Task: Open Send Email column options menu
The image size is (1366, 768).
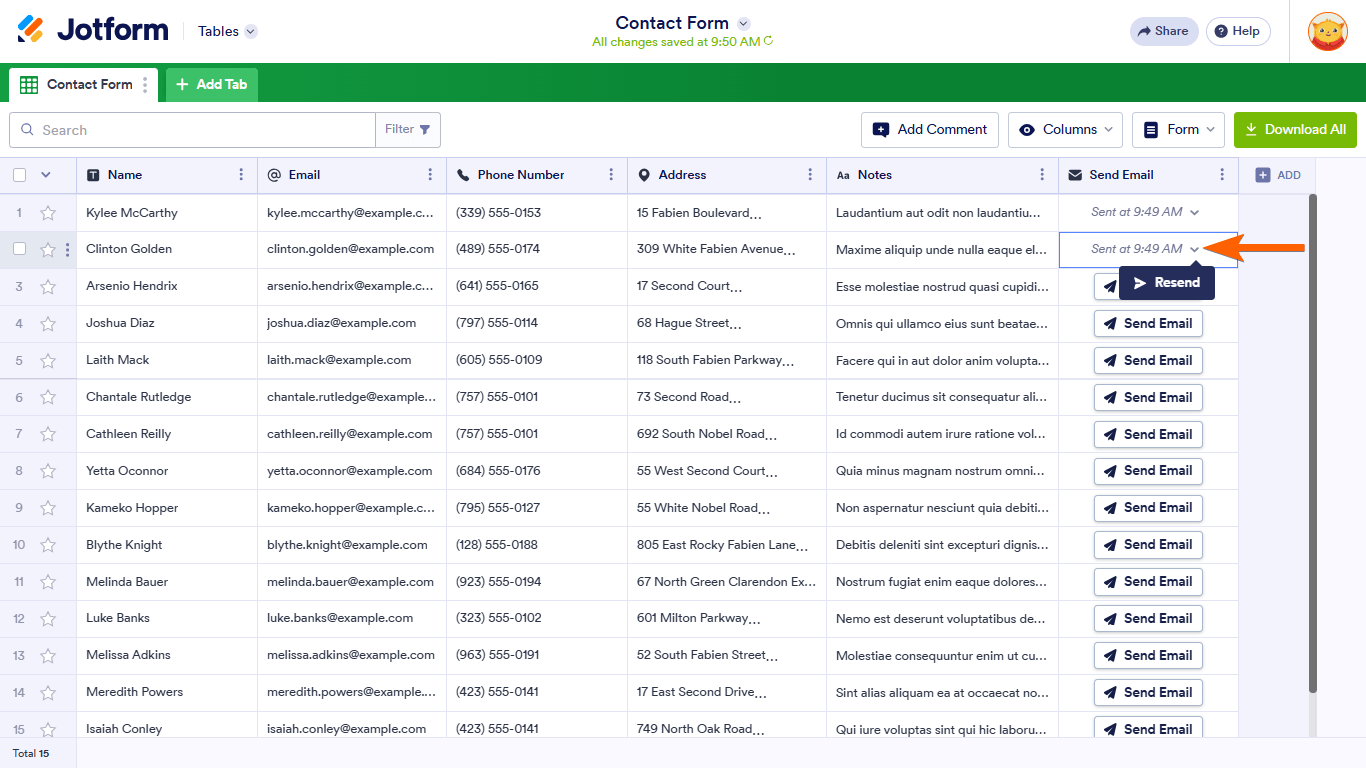Action: pyautogui.click(x=1222, y=175)
